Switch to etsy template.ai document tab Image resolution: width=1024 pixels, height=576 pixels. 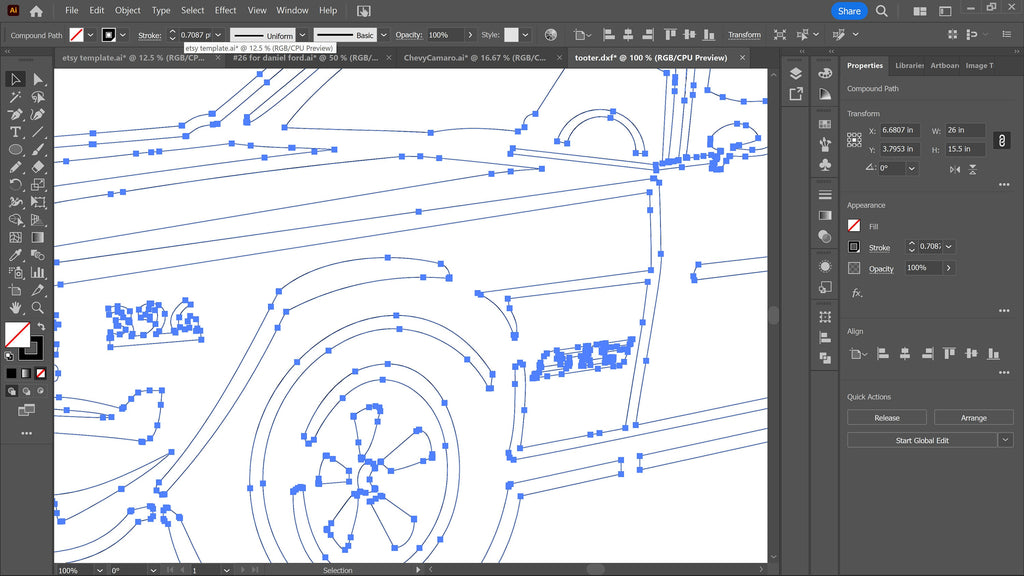pos(133,57)
